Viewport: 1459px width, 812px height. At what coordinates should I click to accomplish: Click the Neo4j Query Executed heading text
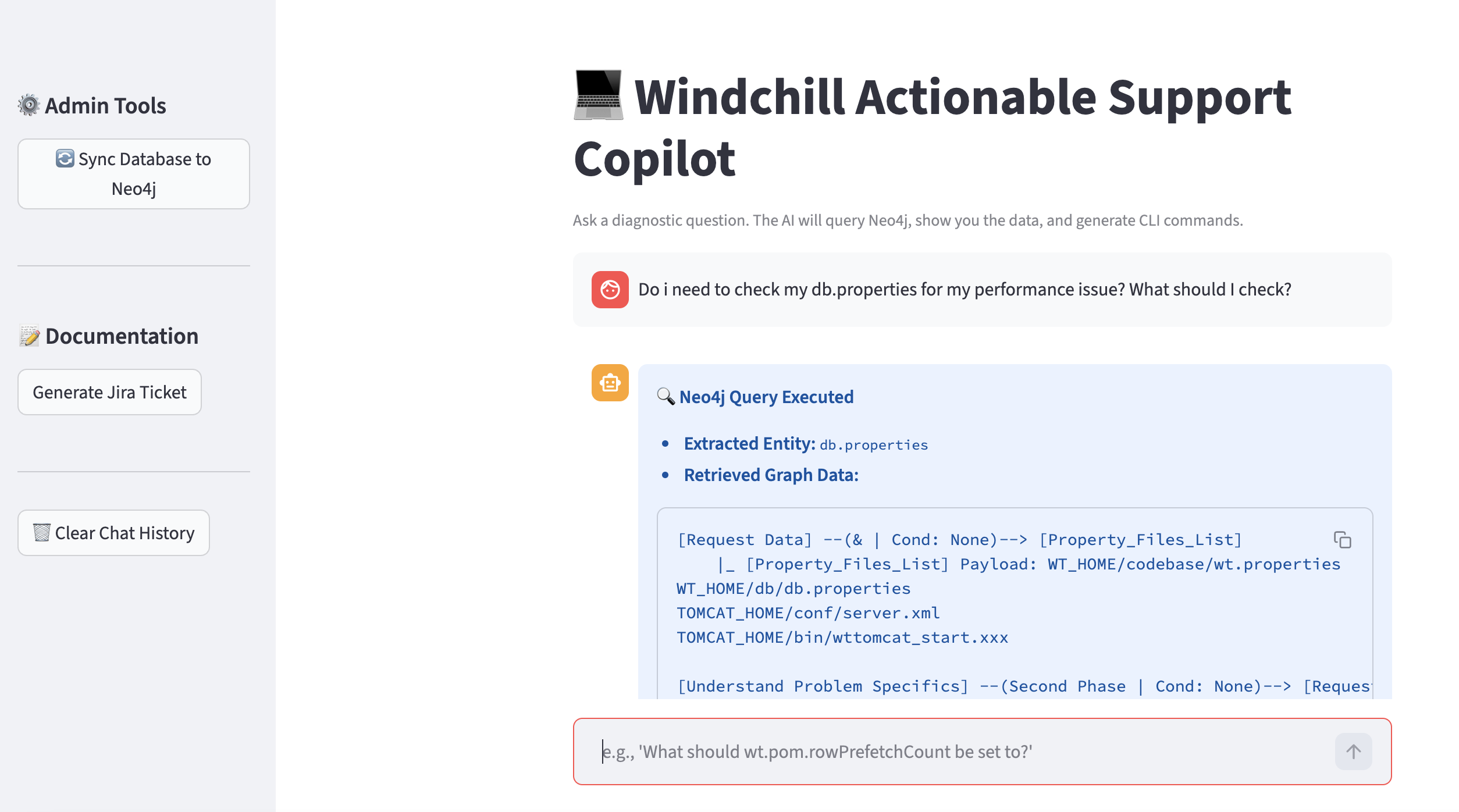tap(766, 397)
